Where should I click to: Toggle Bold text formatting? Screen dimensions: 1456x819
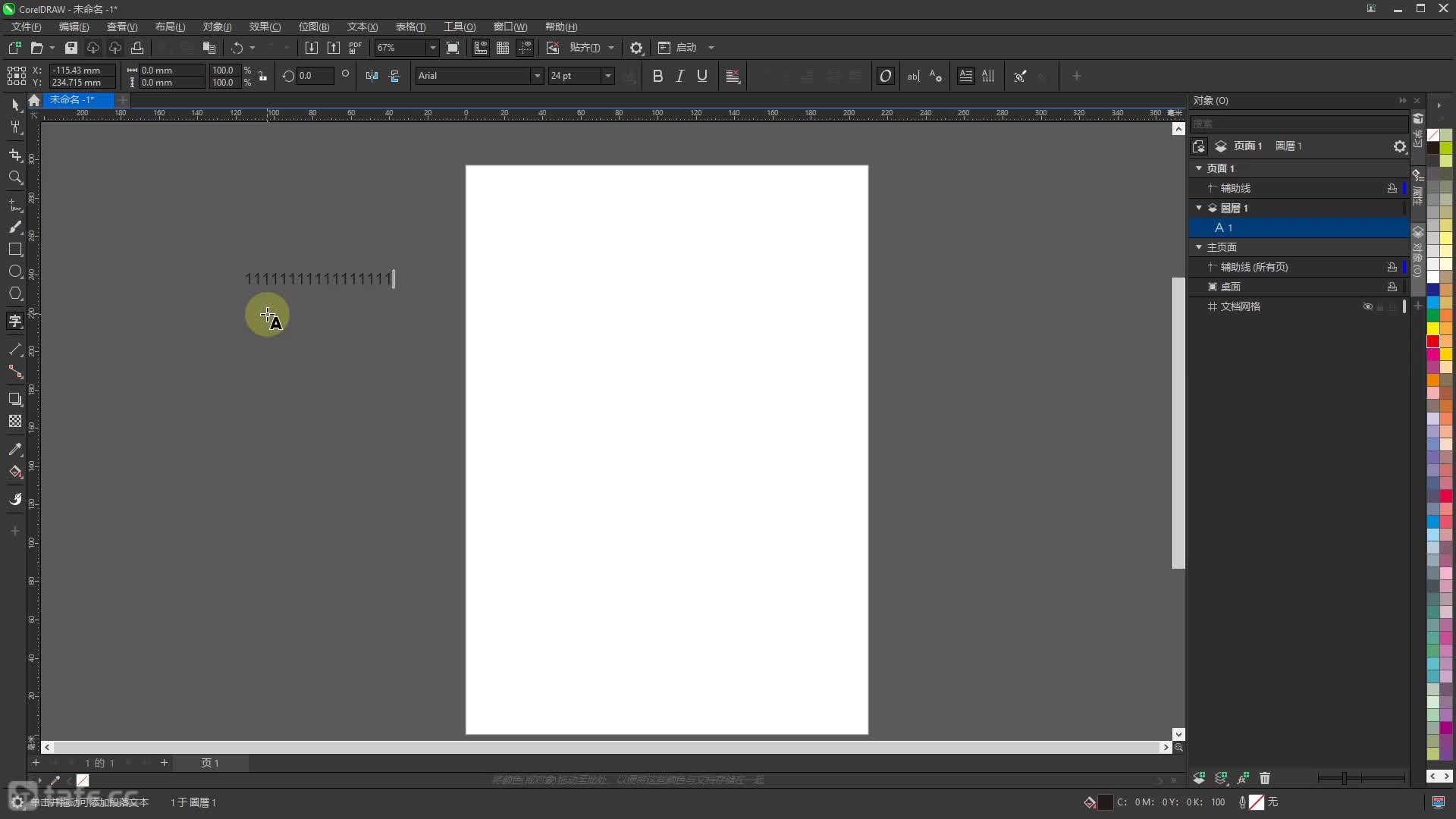657,76
